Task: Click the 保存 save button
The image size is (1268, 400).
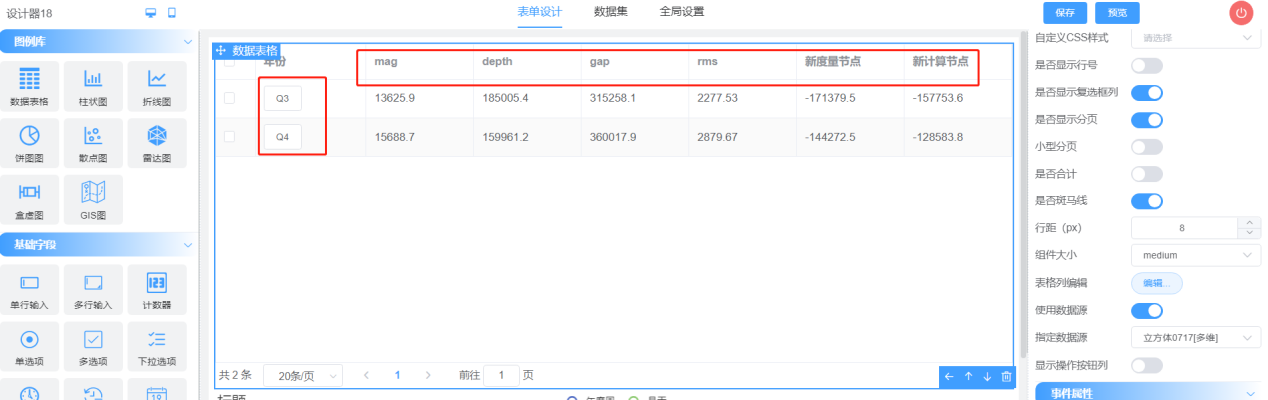Action: (x=1065, y=13)
